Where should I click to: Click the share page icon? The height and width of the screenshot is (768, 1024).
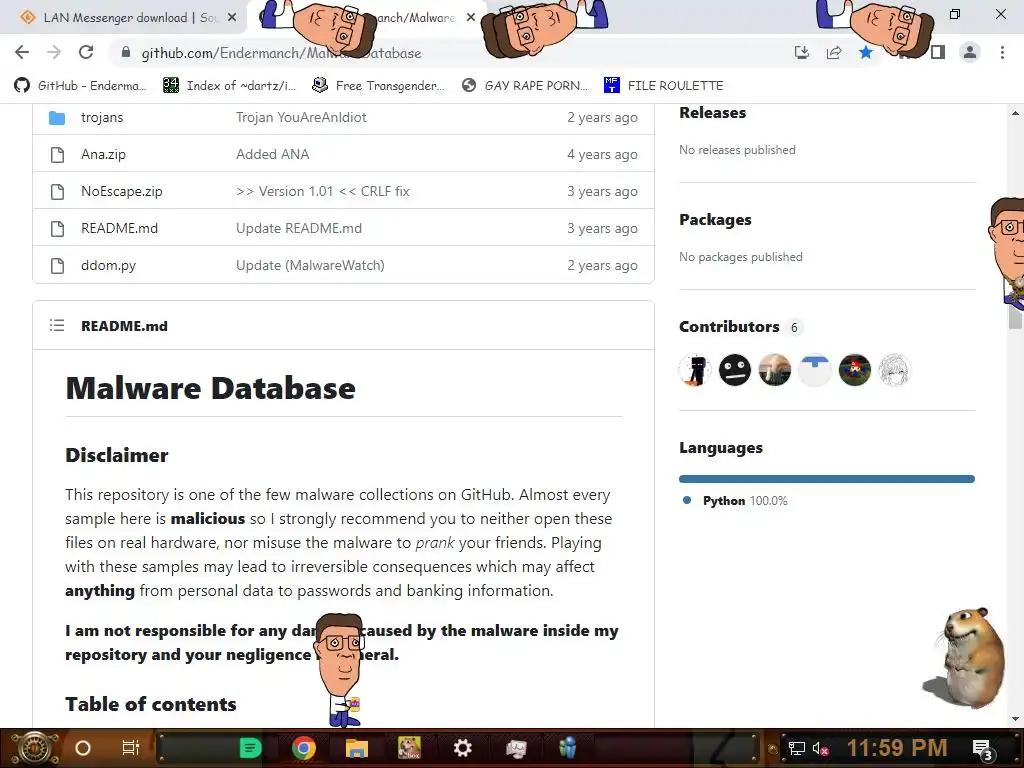pos(834,52)
